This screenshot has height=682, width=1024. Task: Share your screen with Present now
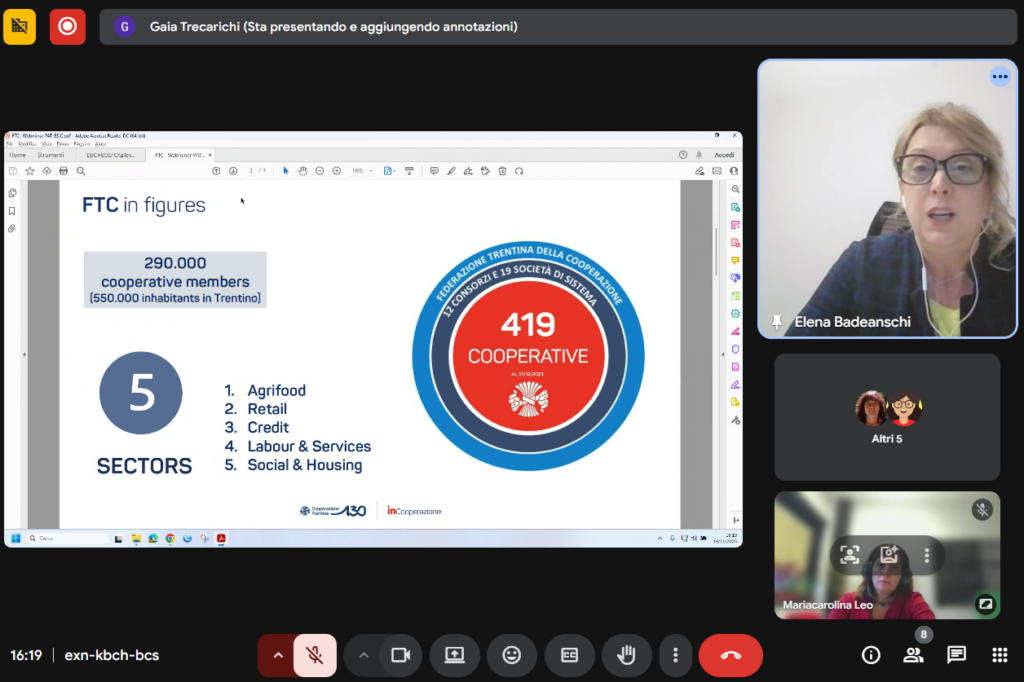(x=454, y=655)
